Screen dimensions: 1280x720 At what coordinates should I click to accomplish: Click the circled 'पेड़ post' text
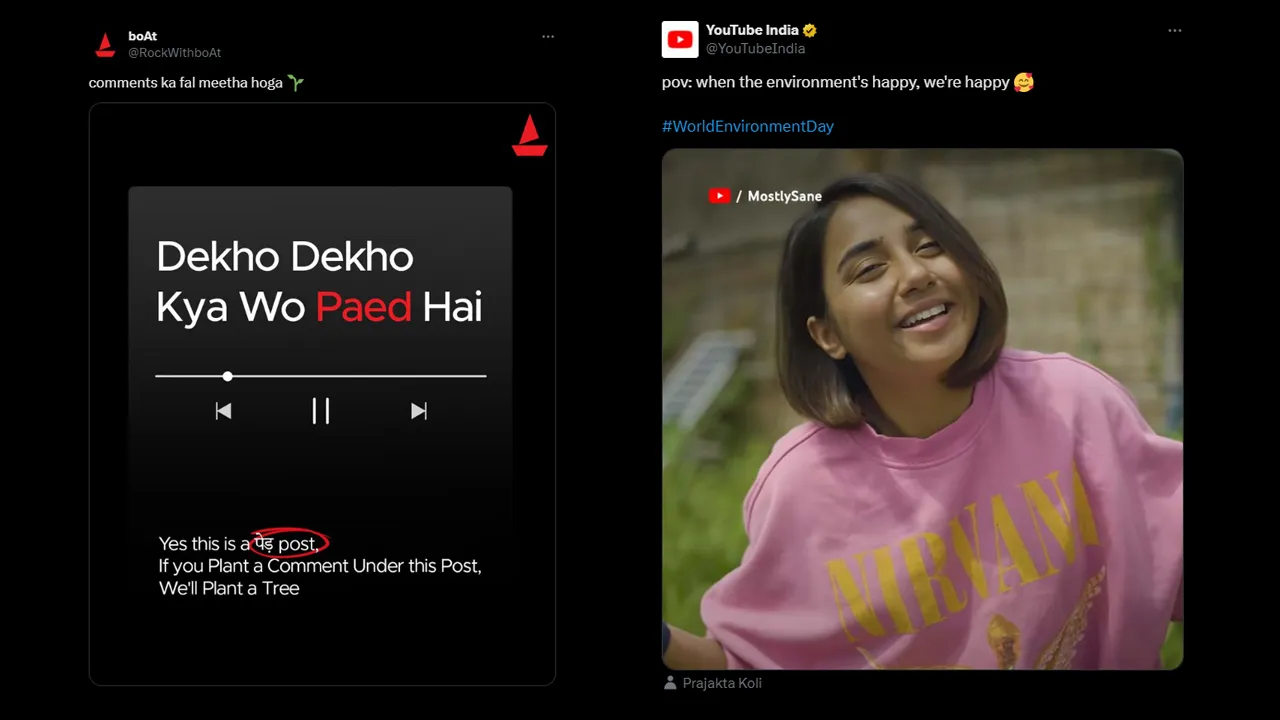click(289, 543)
